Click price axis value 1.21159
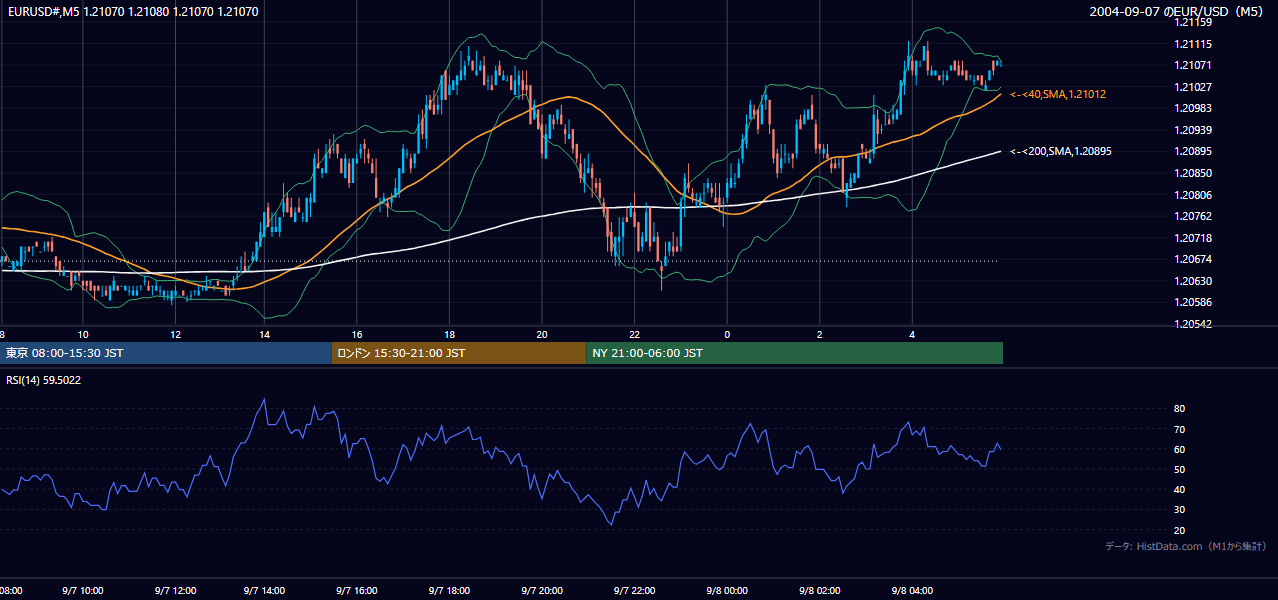 [x=1194, y=22]
